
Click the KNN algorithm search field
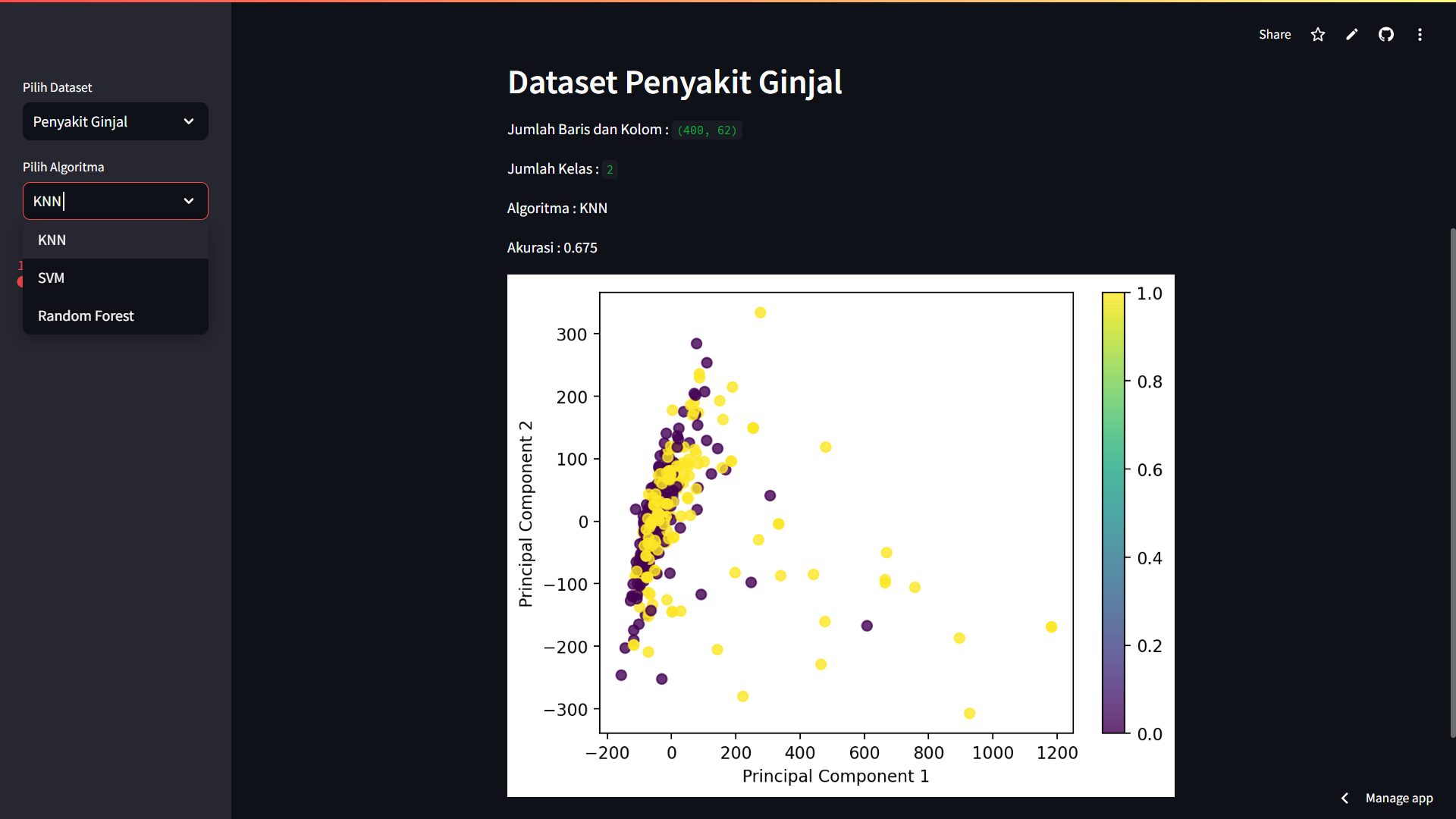[102, 201]
